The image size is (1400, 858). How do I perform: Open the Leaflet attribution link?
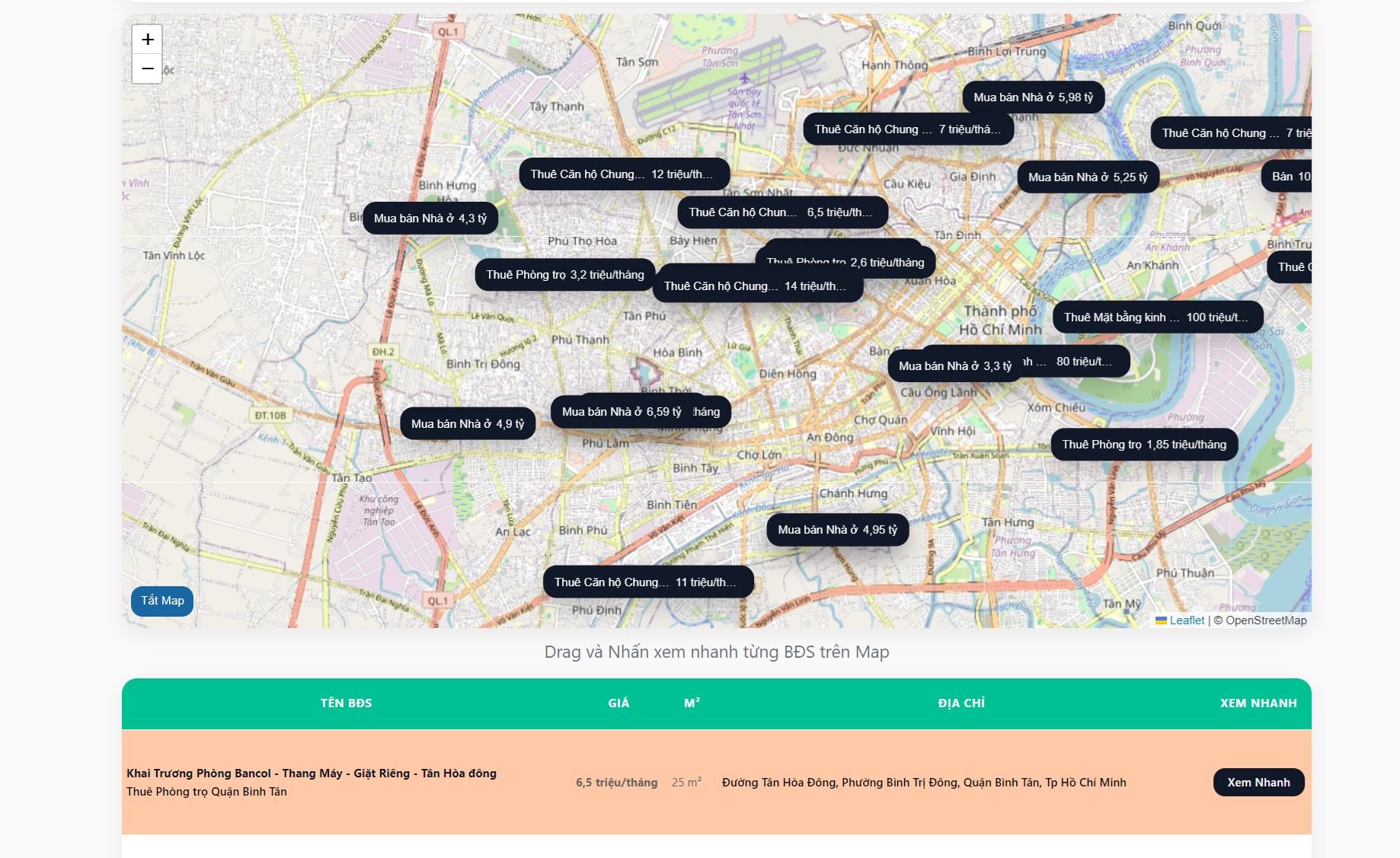pyautogui.click(x=1187, y=620)
